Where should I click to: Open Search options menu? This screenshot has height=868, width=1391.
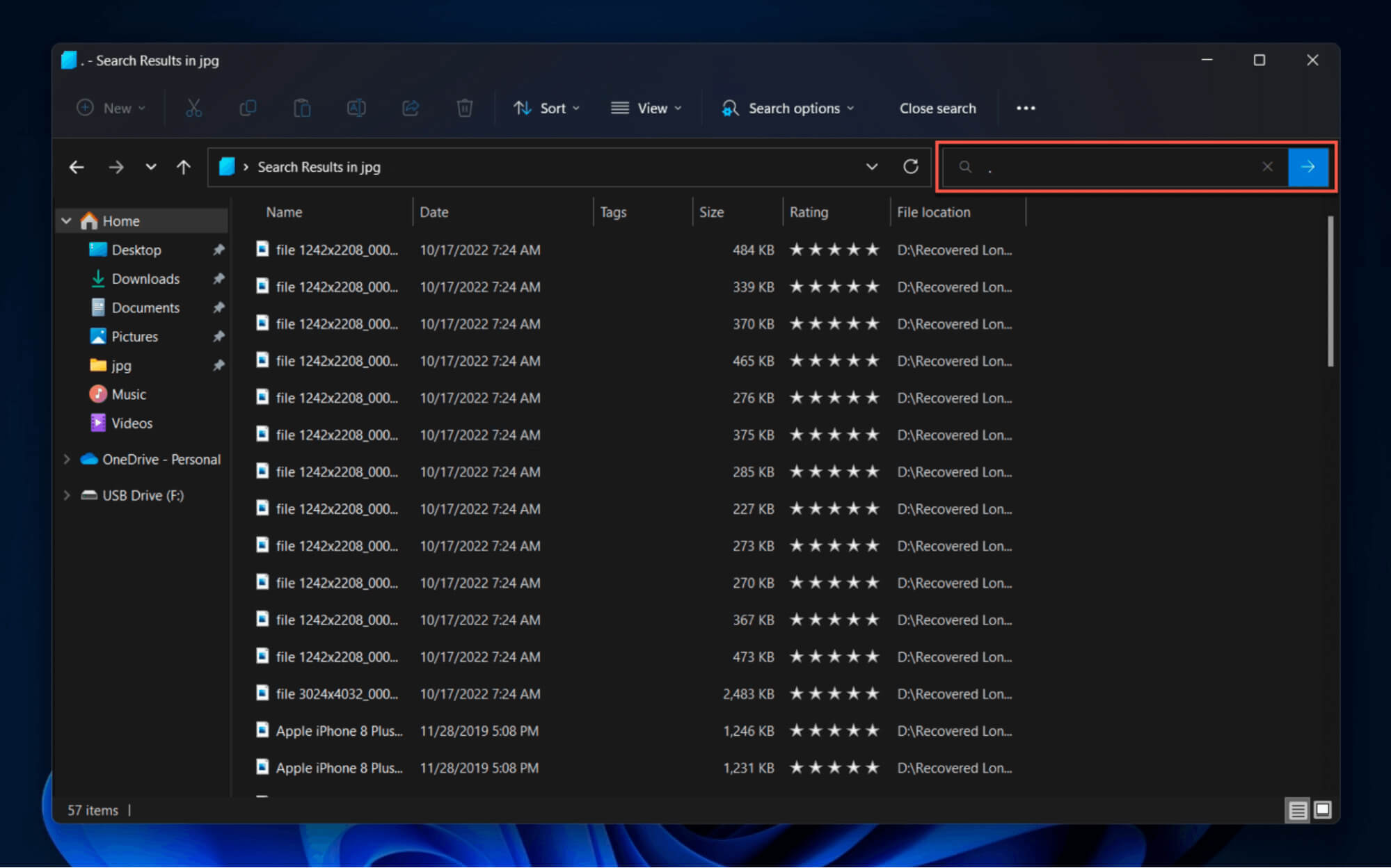coord(788,108)
